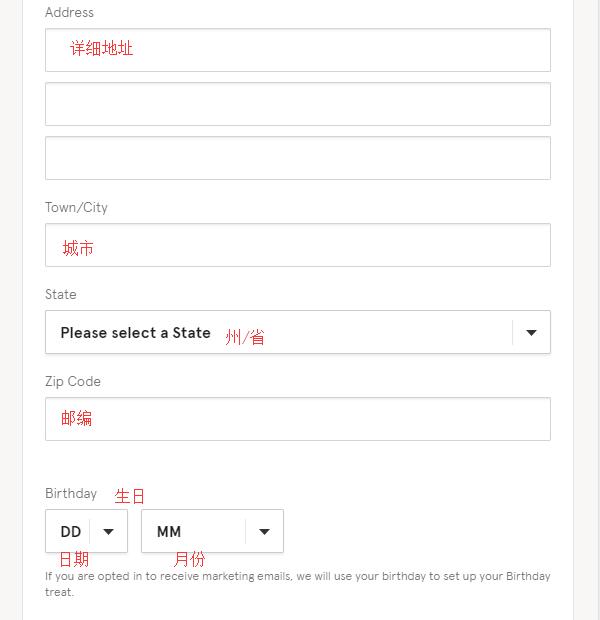Screen dimensions: 600x620
Task: Click the MM month dropdown arrow icon
Action: click(264, 532)
